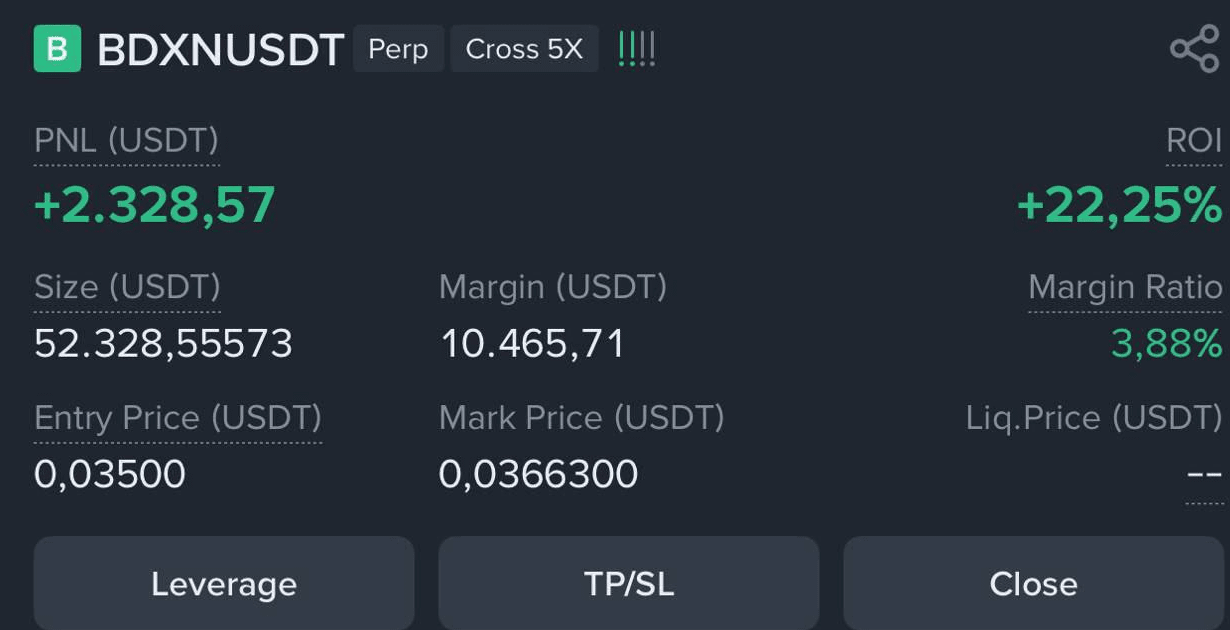Screen dimensions: 1230x630
Task: Tap the 3,88% margin ratio value
Action: 1166,344
